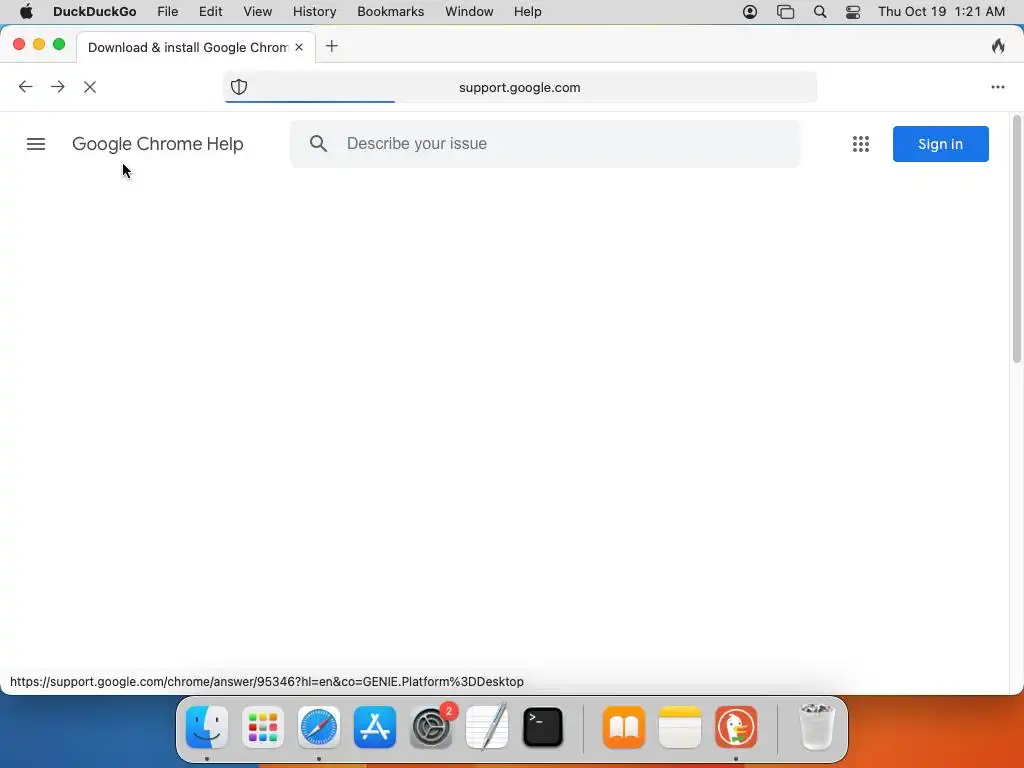Click the page vertical scrollbar thumb
1024x768 pixels.
(1017, 239)
